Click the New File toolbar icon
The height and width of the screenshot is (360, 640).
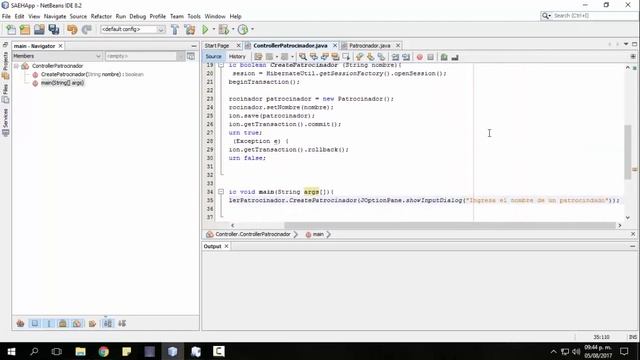tap(11, 29)
